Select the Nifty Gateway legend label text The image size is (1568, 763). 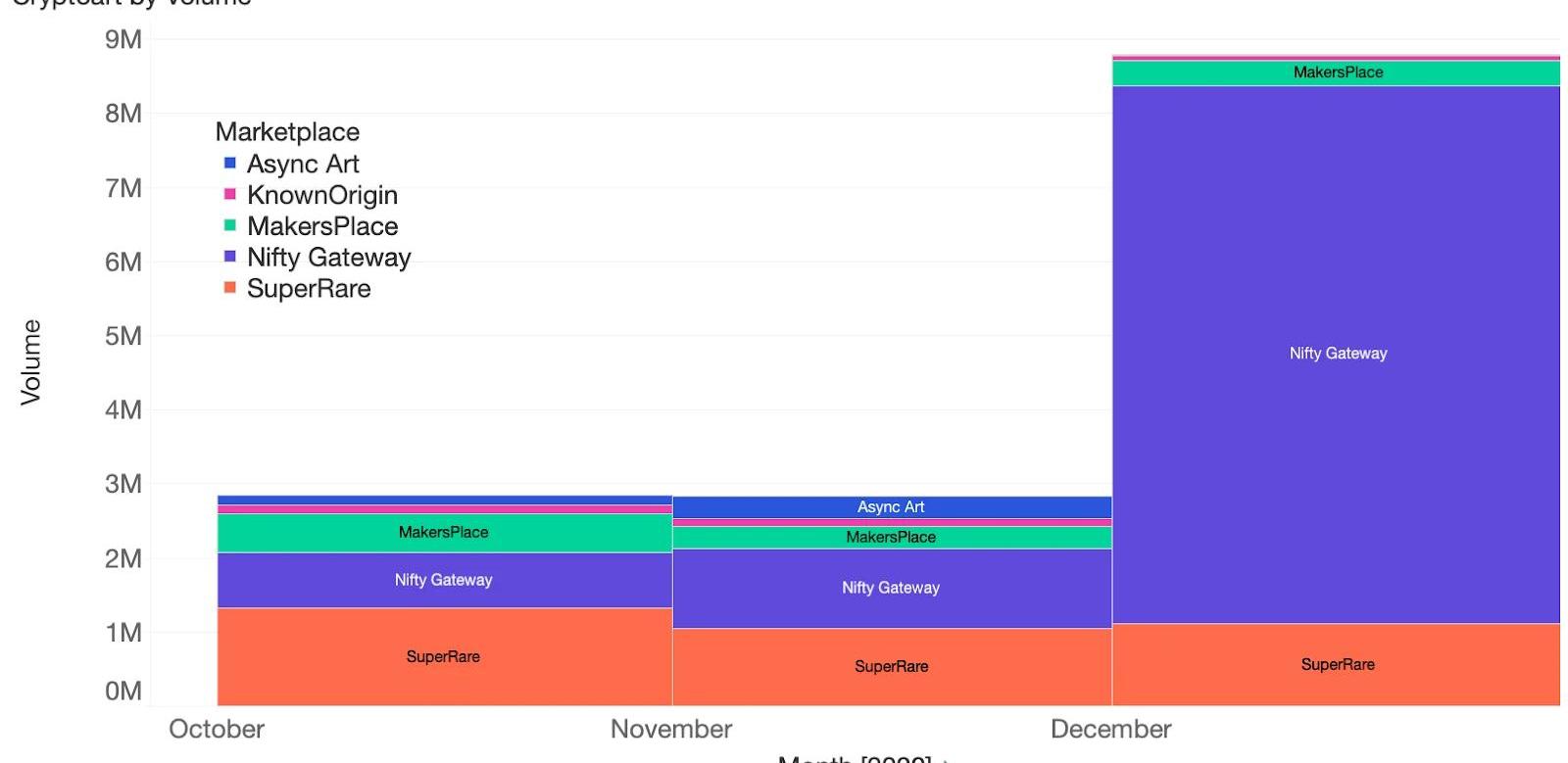click(x=328, y=258)
